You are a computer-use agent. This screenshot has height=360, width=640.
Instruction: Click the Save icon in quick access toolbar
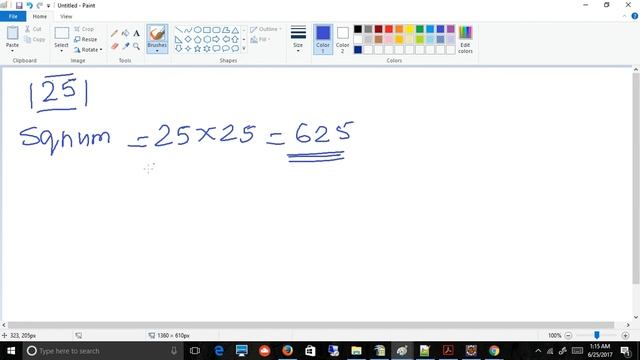point(19,5)
